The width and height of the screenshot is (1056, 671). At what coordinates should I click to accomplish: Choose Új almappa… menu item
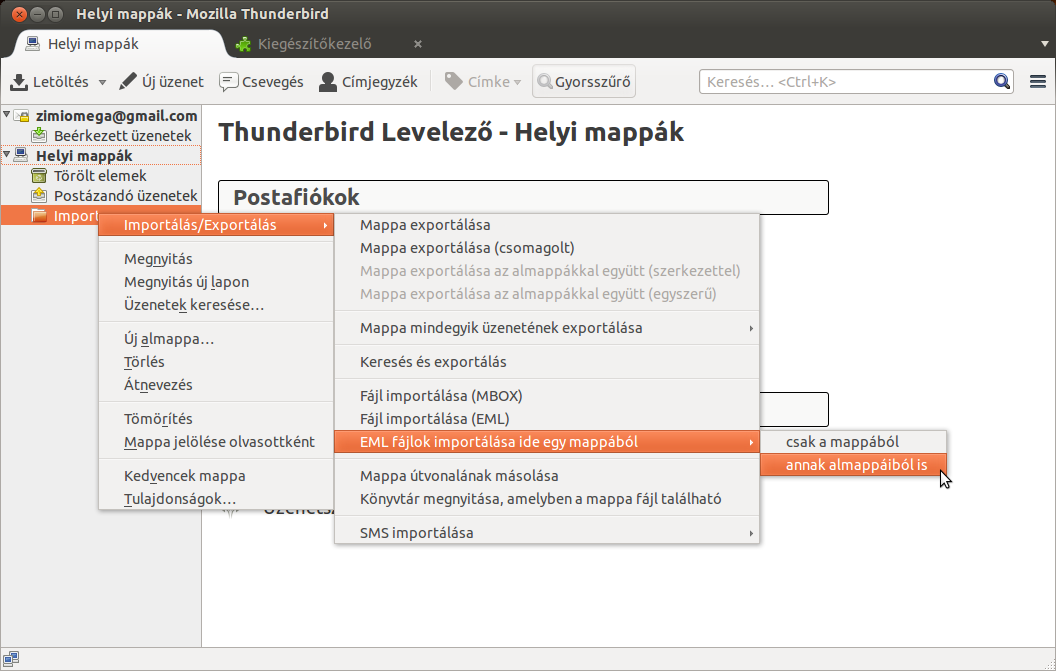click(x=216, y=339)
